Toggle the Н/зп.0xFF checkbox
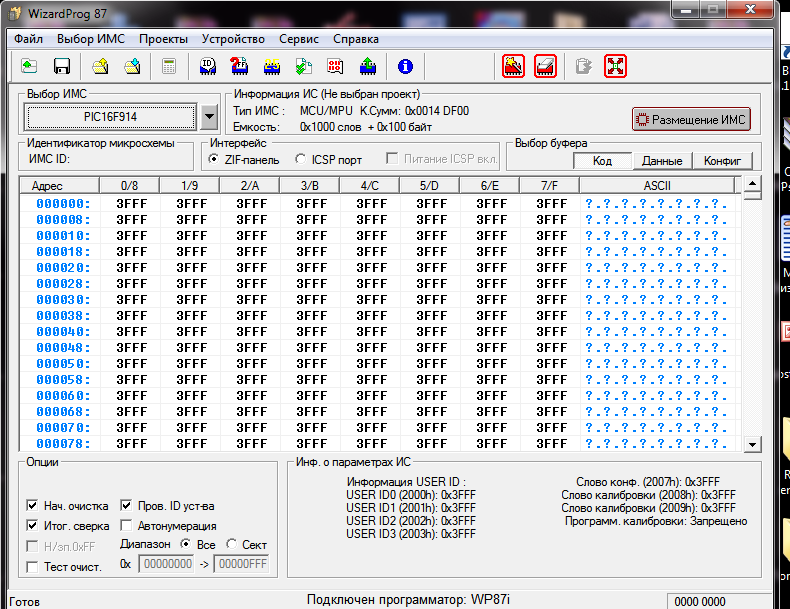This screenshot has width=790, height=609. pos(32,547)
